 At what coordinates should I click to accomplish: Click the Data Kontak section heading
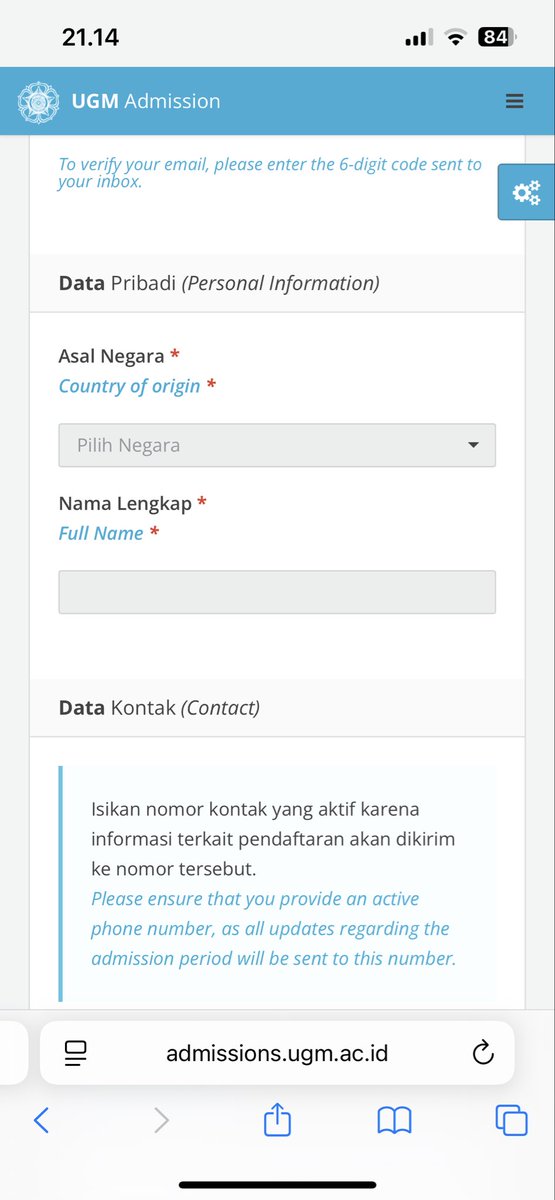click(x=159, y=708)
